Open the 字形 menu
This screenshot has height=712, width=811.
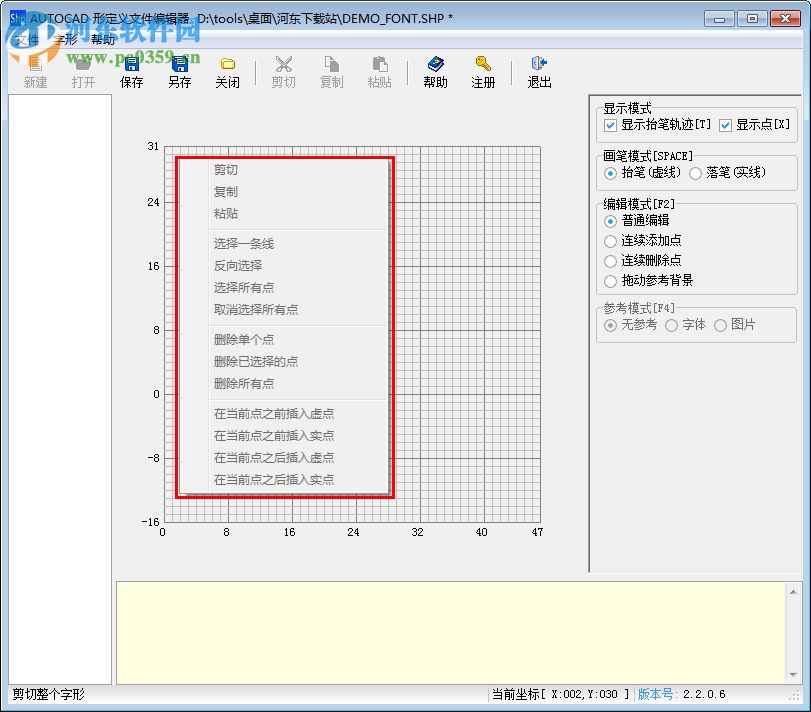click(64, 40)
